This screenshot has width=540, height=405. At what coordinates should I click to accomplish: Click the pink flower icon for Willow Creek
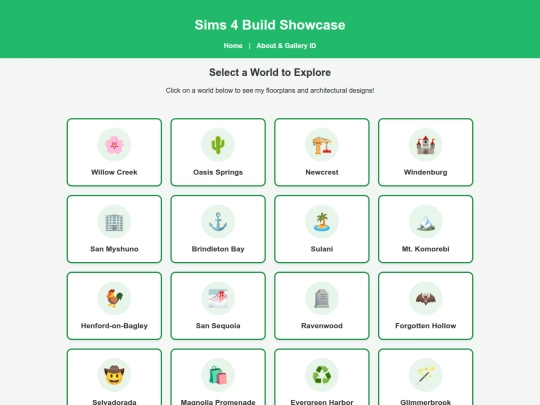[x=114, y=145]
